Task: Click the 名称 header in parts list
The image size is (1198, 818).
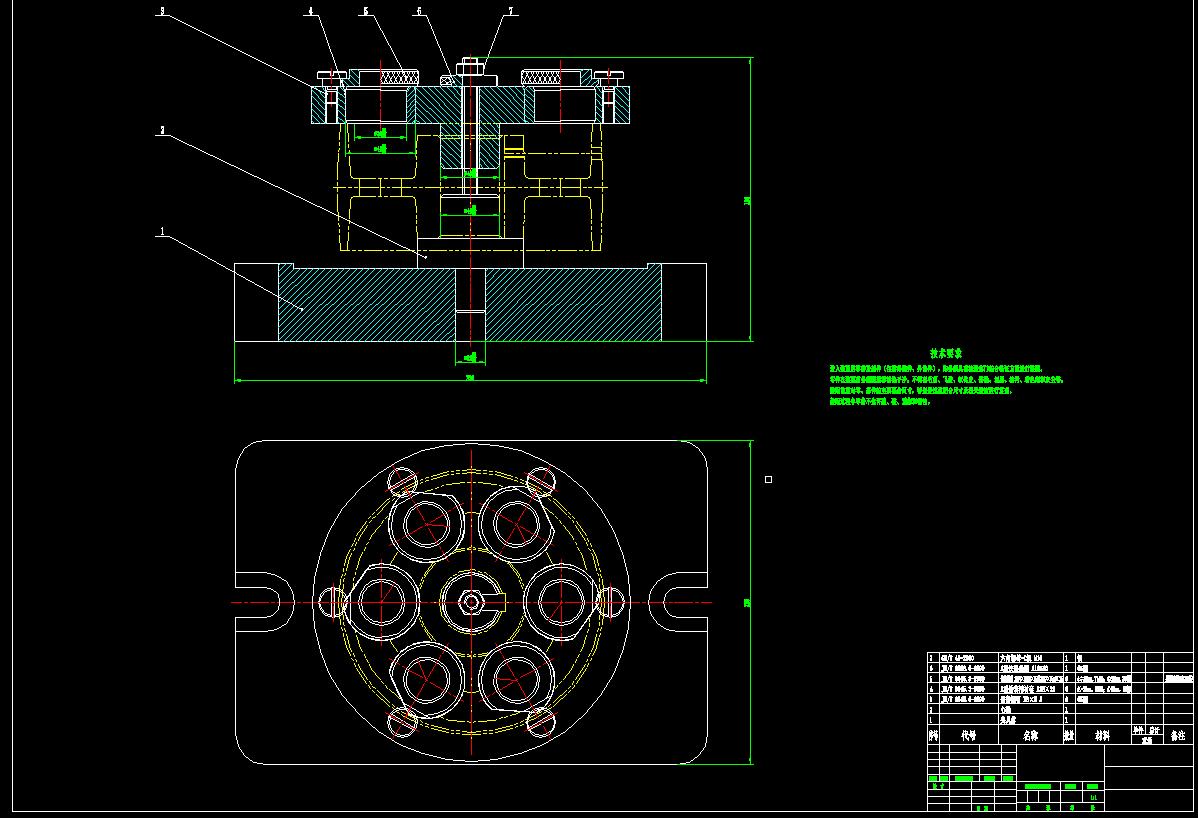Action: coord(1031,736)
